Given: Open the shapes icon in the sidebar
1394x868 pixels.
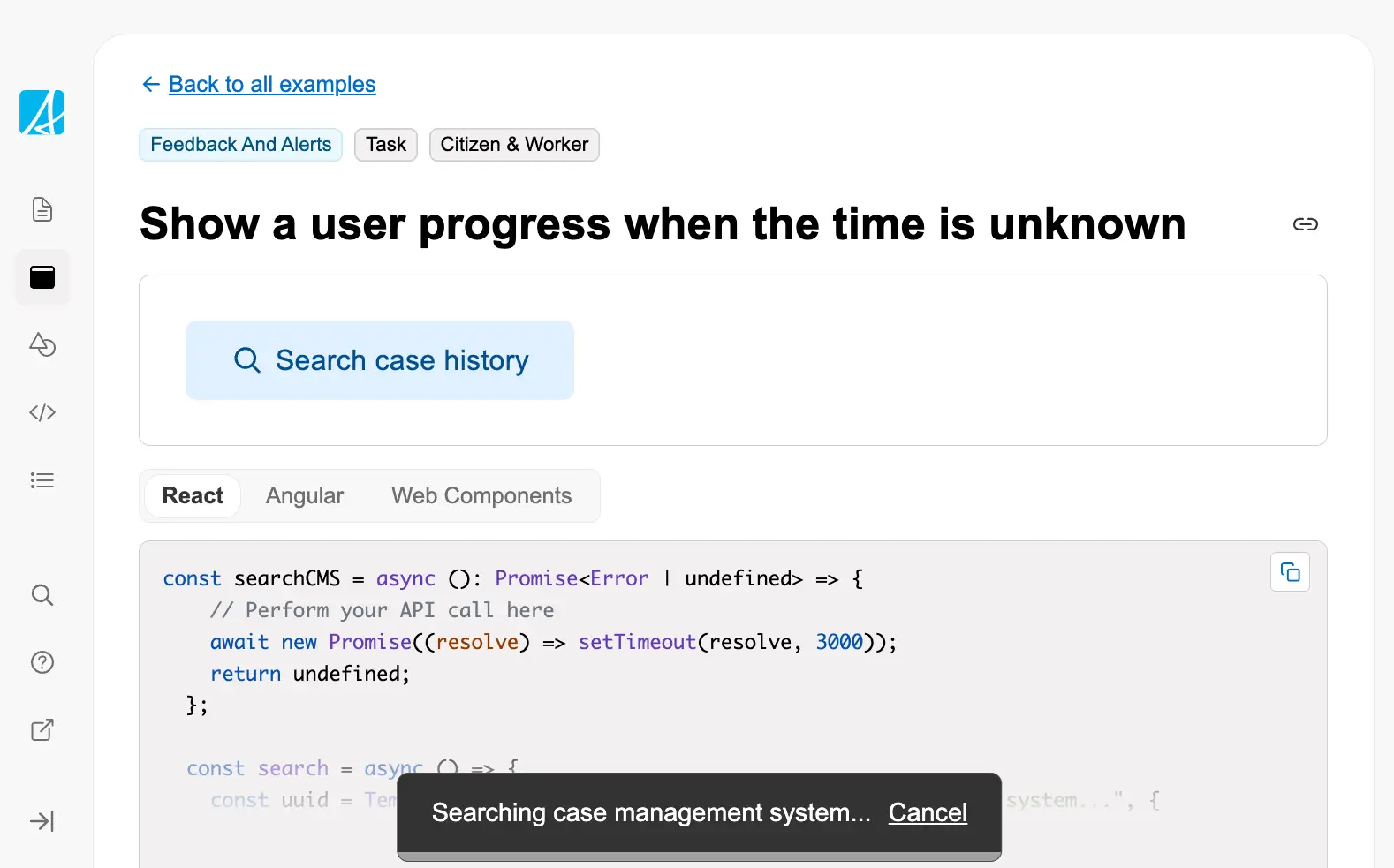Looking at the screenshot, I should coord(42,344).
